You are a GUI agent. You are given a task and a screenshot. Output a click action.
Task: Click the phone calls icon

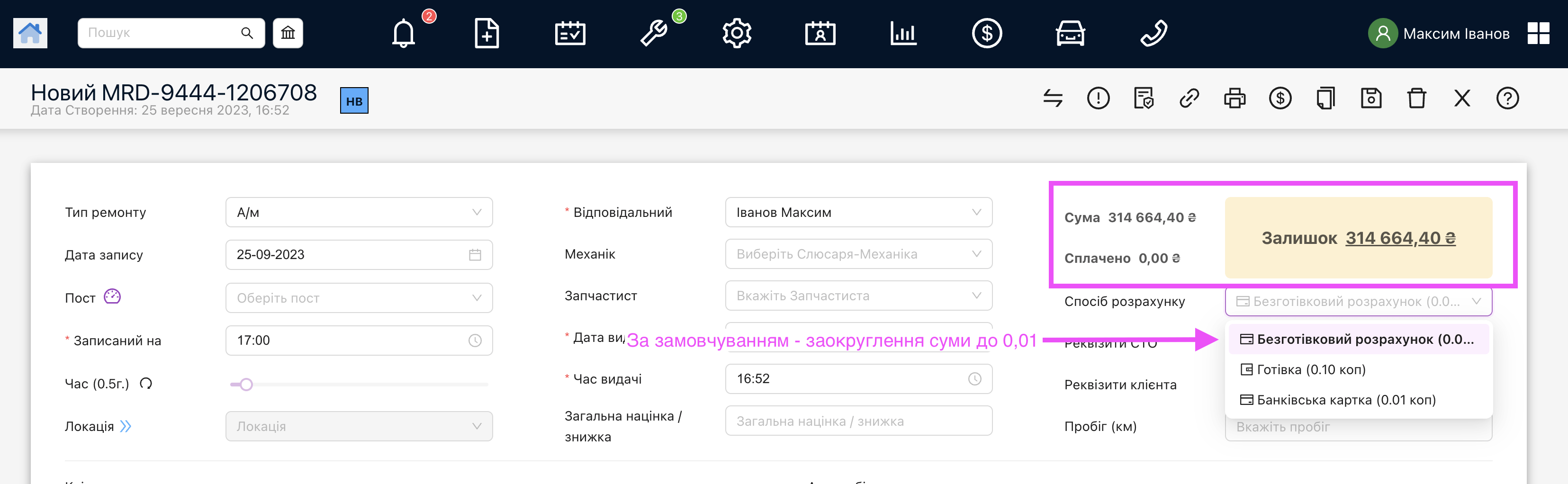pyautogui.click(x=1153, y=34)
